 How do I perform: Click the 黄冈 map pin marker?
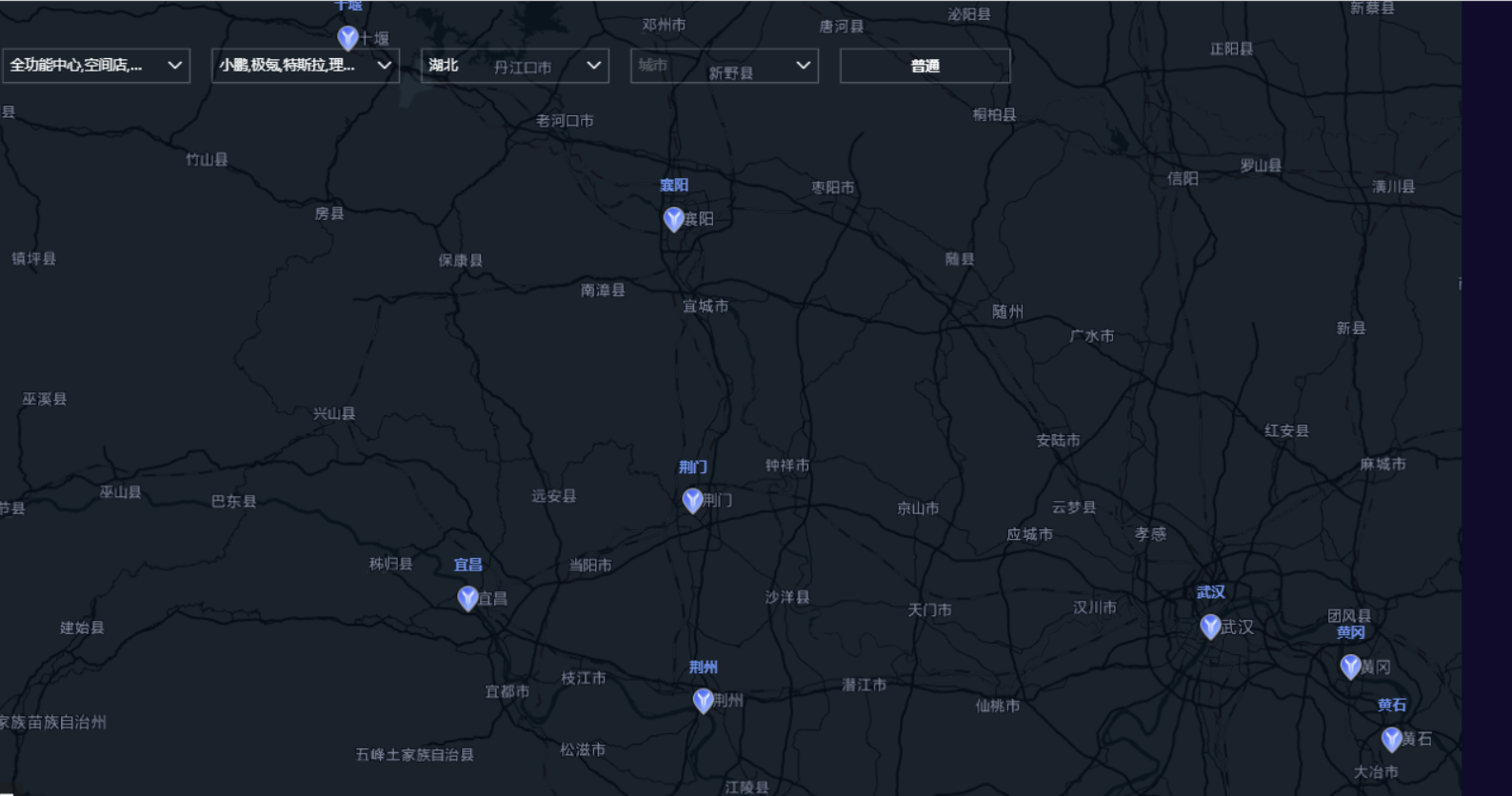tap(1350, 667)
